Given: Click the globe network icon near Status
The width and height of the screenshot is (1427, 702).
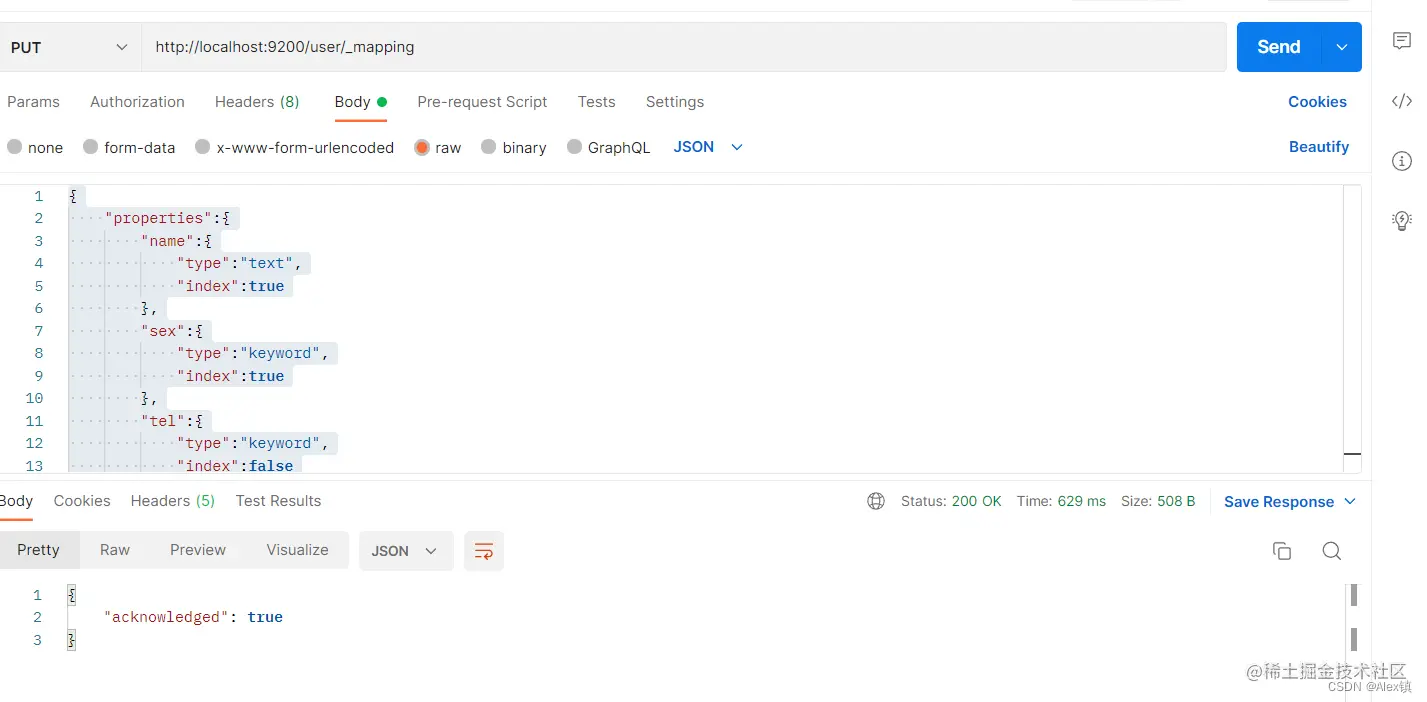Looking at the screenshot, I should 876,501.
